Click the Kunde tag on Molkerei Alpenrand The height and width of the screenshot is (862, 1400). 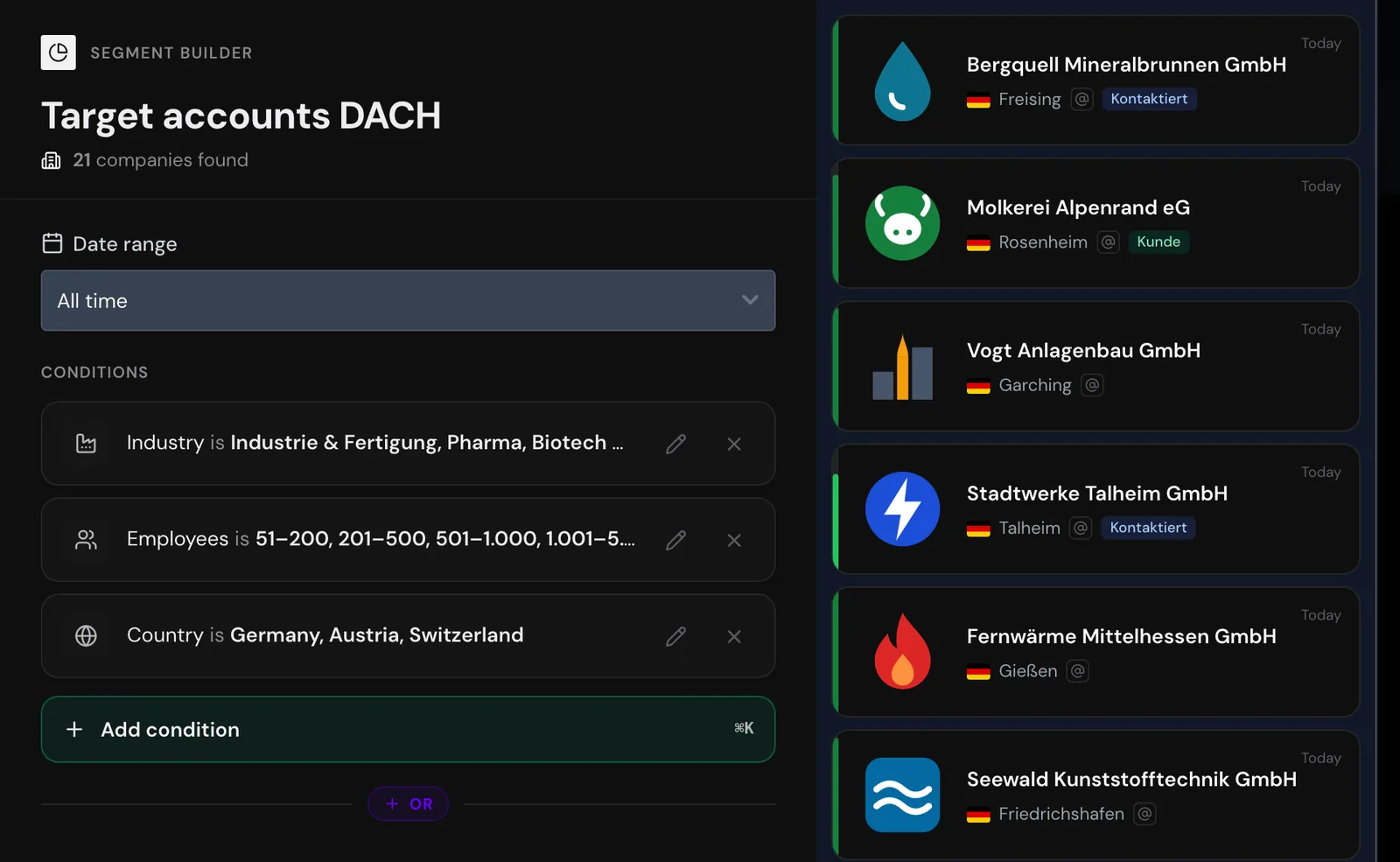coord(1158,242)
